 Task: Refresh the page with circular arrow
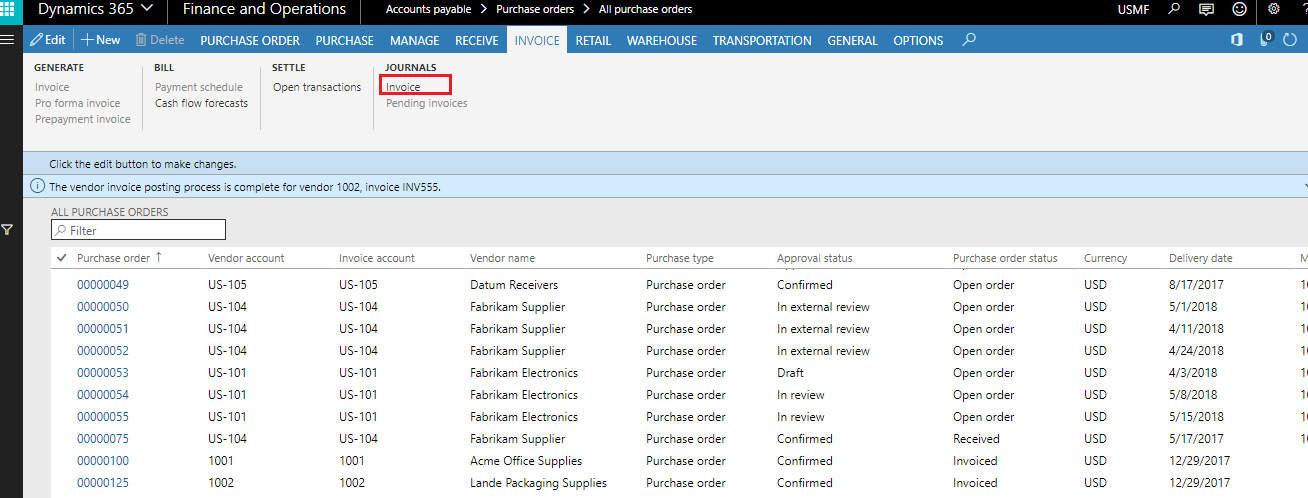1289,40
